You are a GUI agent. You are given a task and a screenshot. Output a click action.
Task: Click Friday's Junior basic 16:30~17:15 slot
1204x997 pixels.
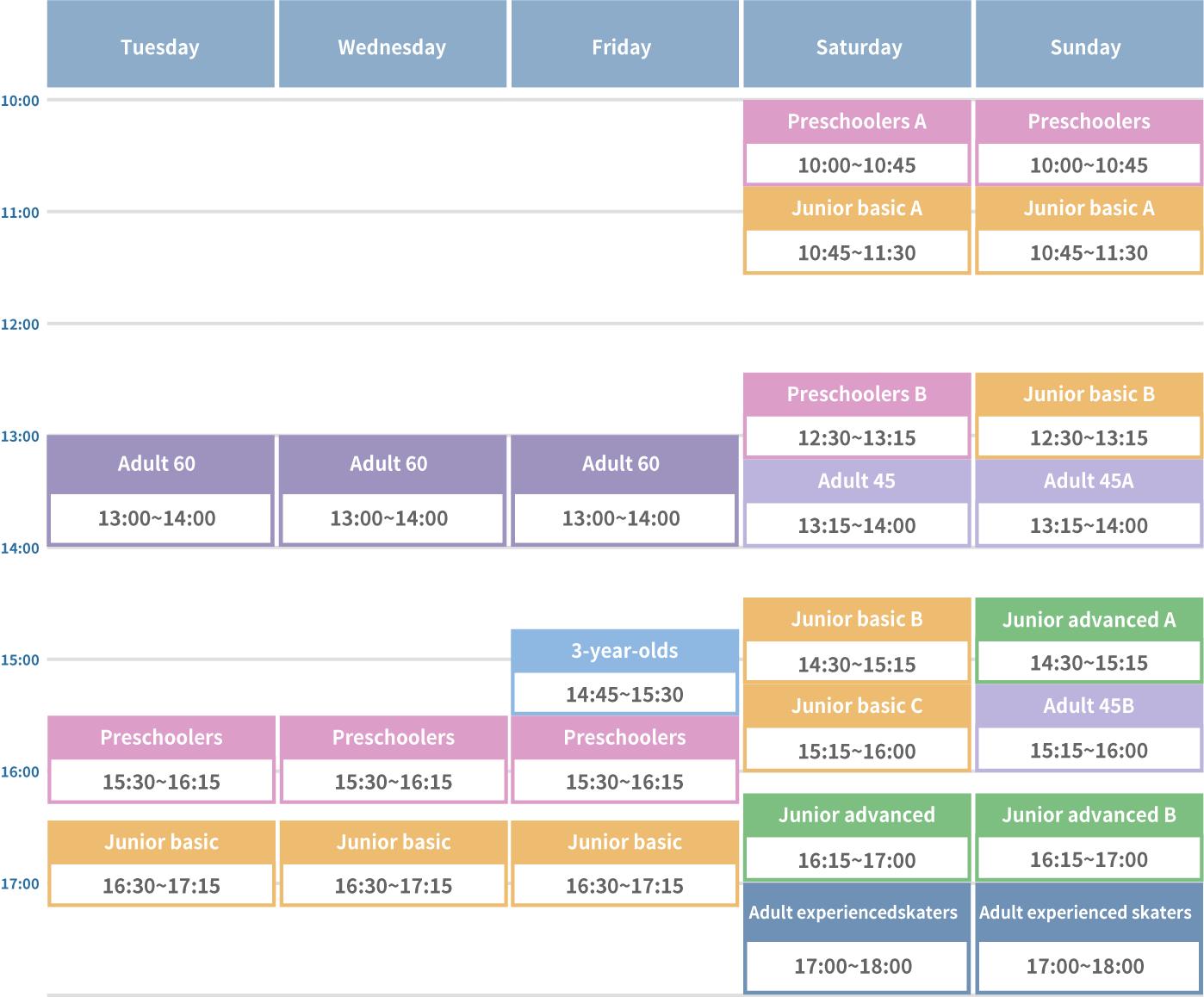624,885
